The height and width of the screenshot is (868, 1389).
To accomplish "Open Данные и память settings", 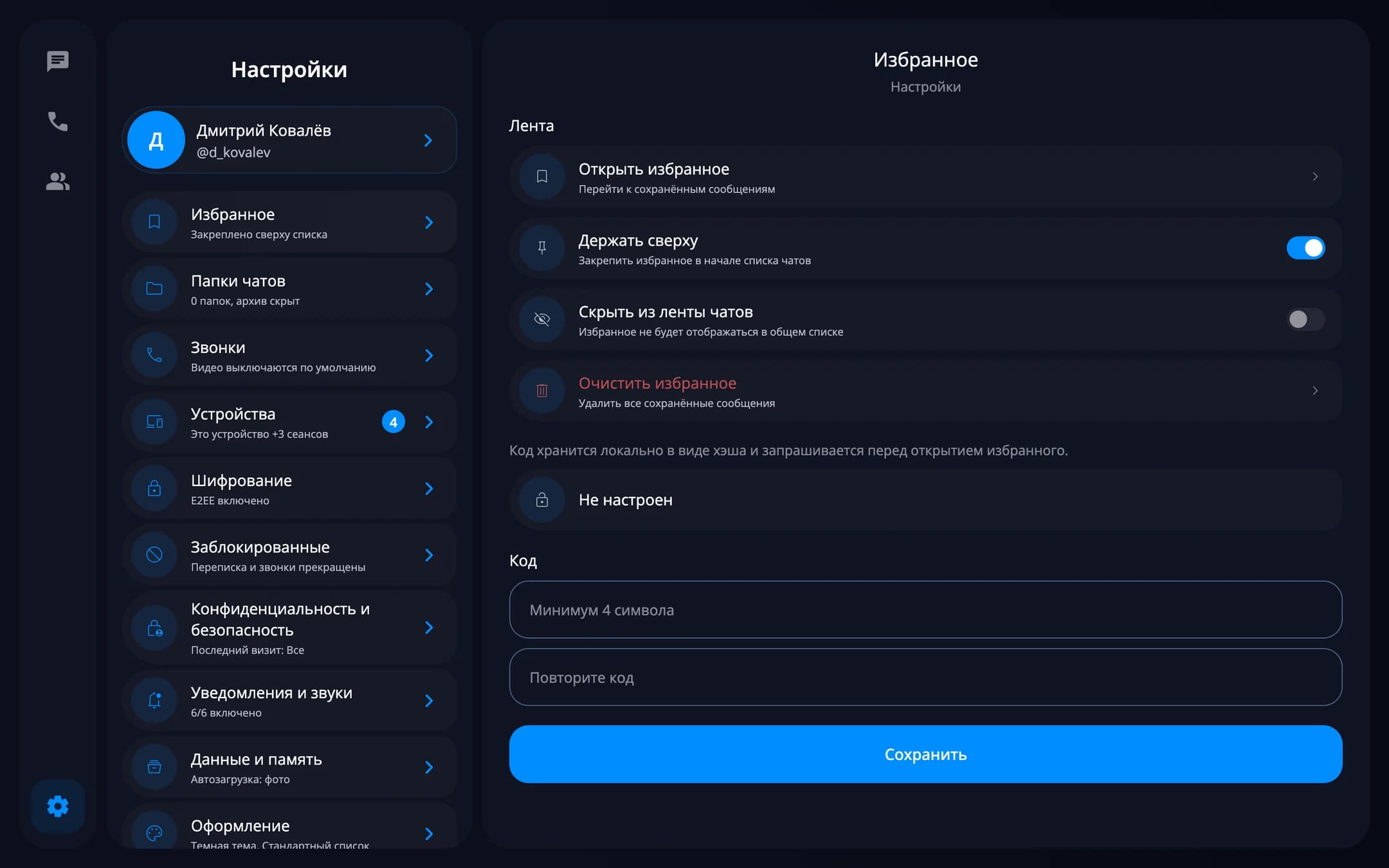I will pyautogui.click(x=289, y=767).
